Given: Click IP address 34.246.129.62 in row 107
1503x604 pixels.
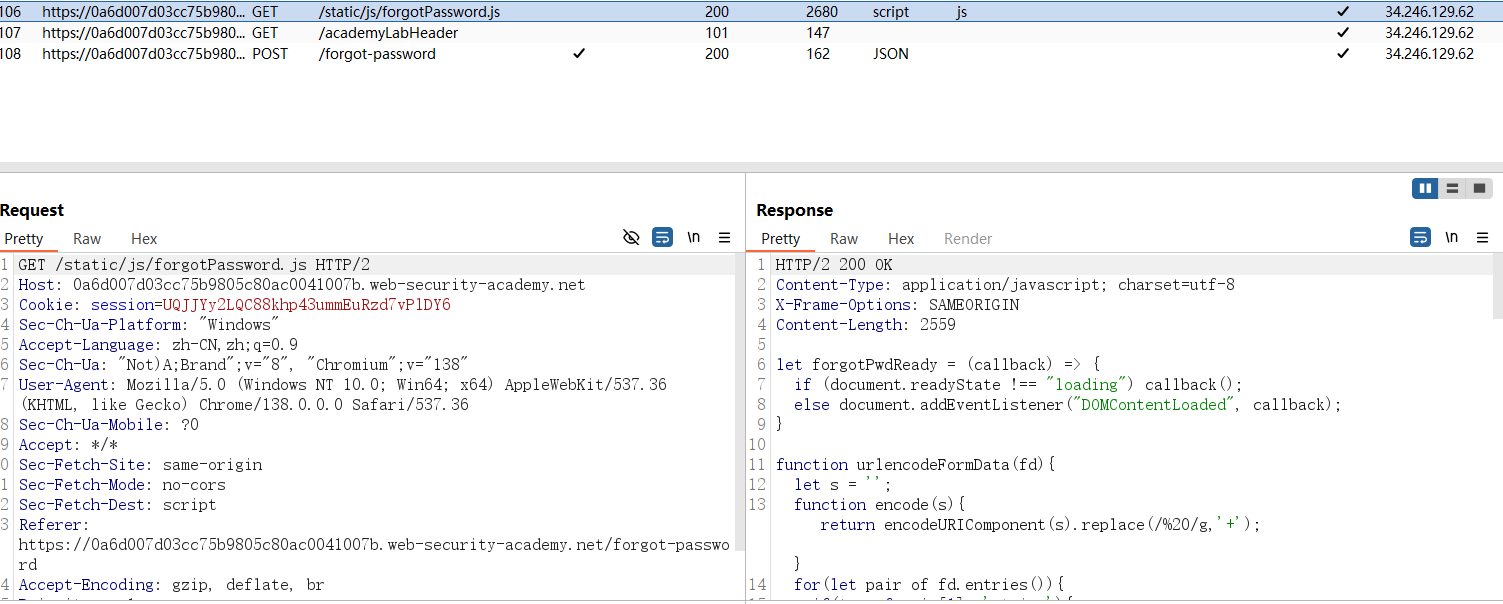Looking at the screenshot, I should tap(1429, 33).
